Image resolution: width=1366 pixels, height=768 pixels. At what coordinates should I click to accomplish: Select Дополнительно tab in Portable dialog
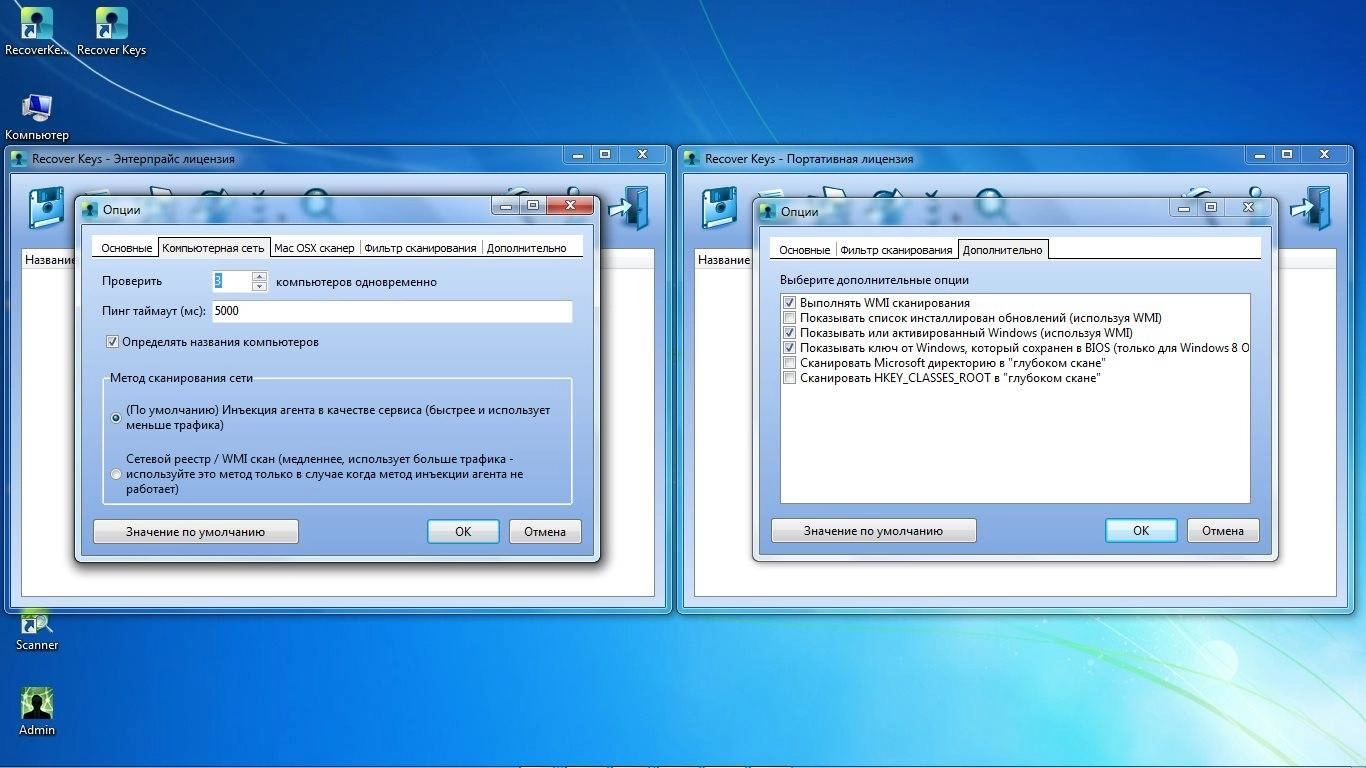pos(1003,249)
